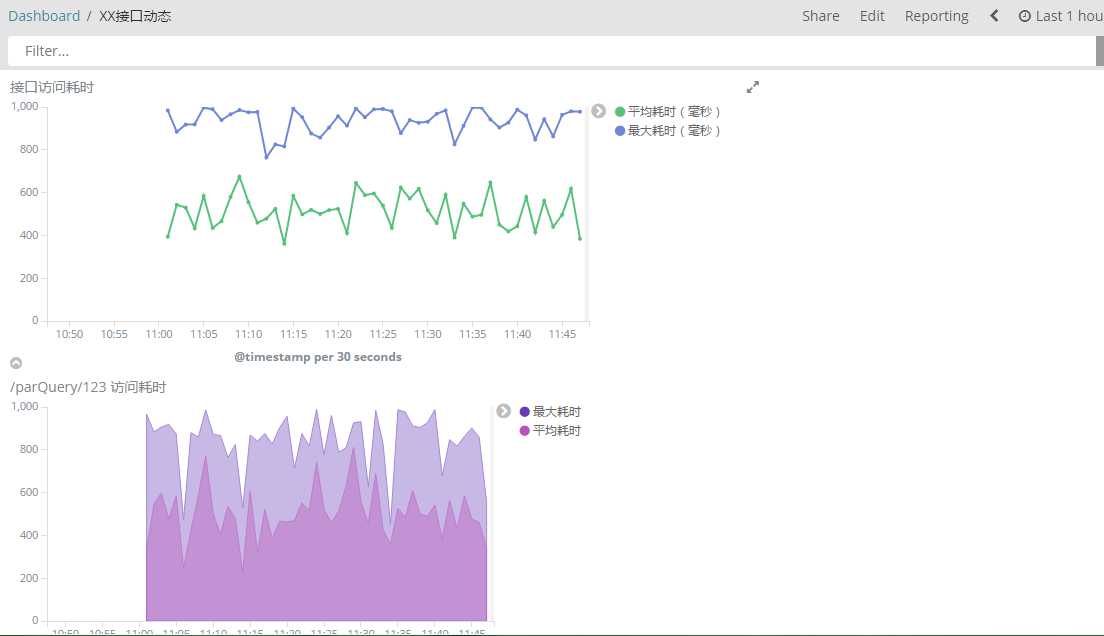
Task: Expand the 接口访问耗时 panel to full screen
Action: (x=753, y=87)
